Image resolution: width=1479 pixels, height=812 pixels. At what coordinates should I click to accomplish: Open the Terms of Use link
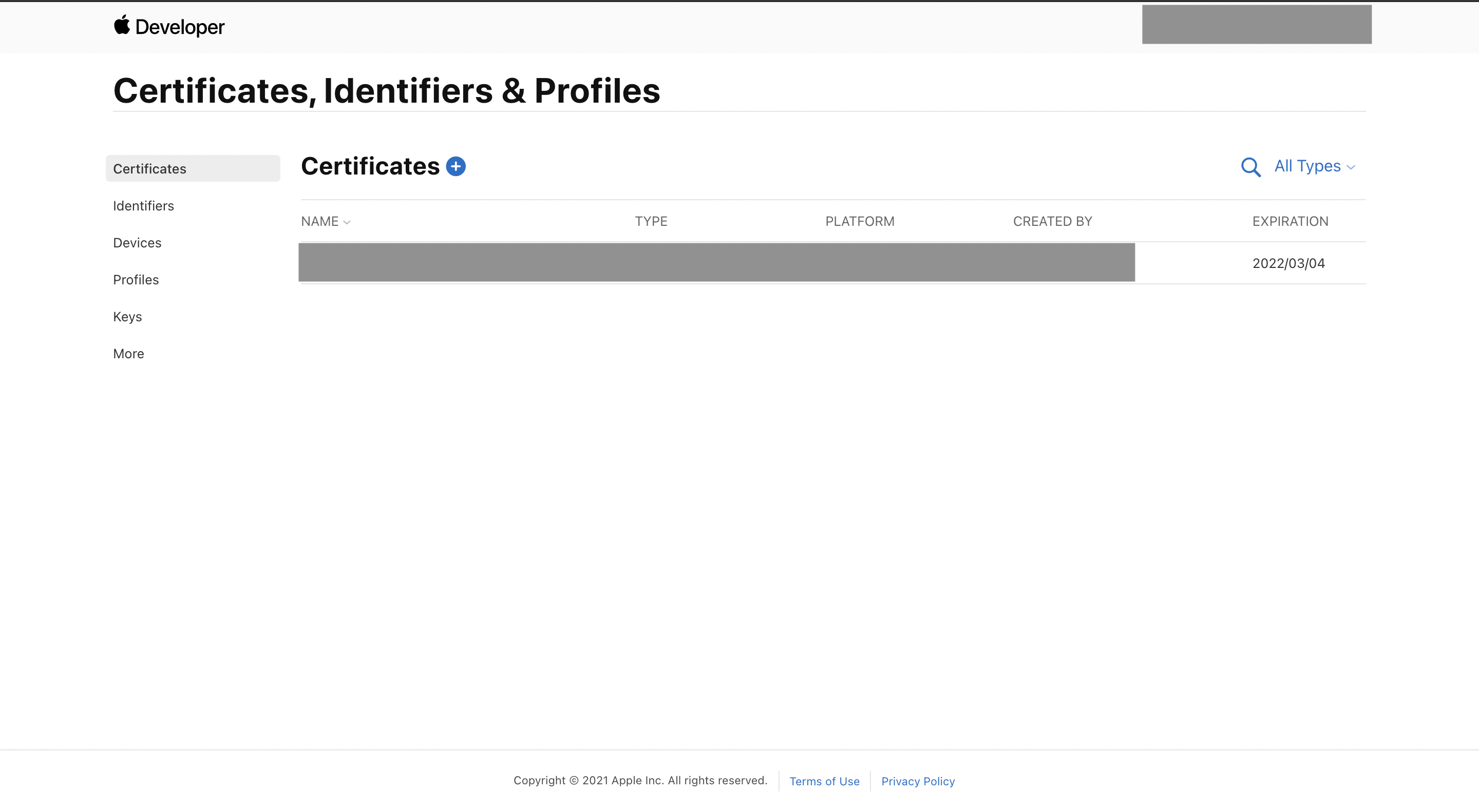pos(824,781)
